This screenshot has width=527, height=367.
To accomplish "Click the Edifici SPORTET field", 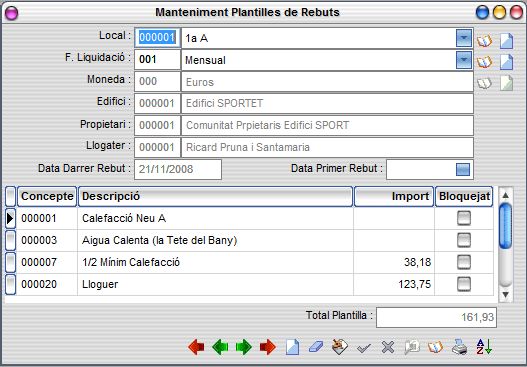I will pyautogui.click(x=327, y=104).
